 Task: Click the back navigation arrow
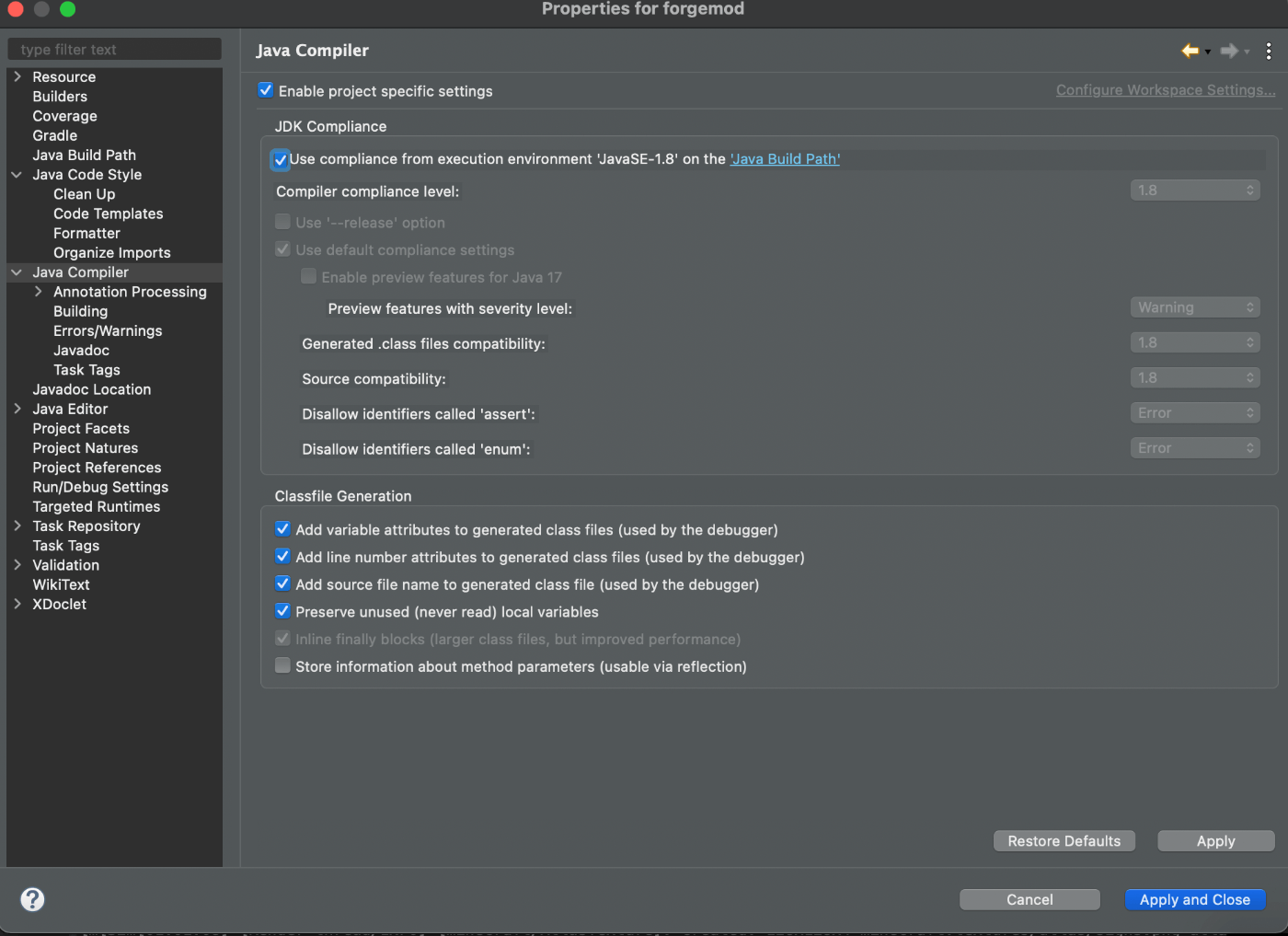(x=1190, y=51)
